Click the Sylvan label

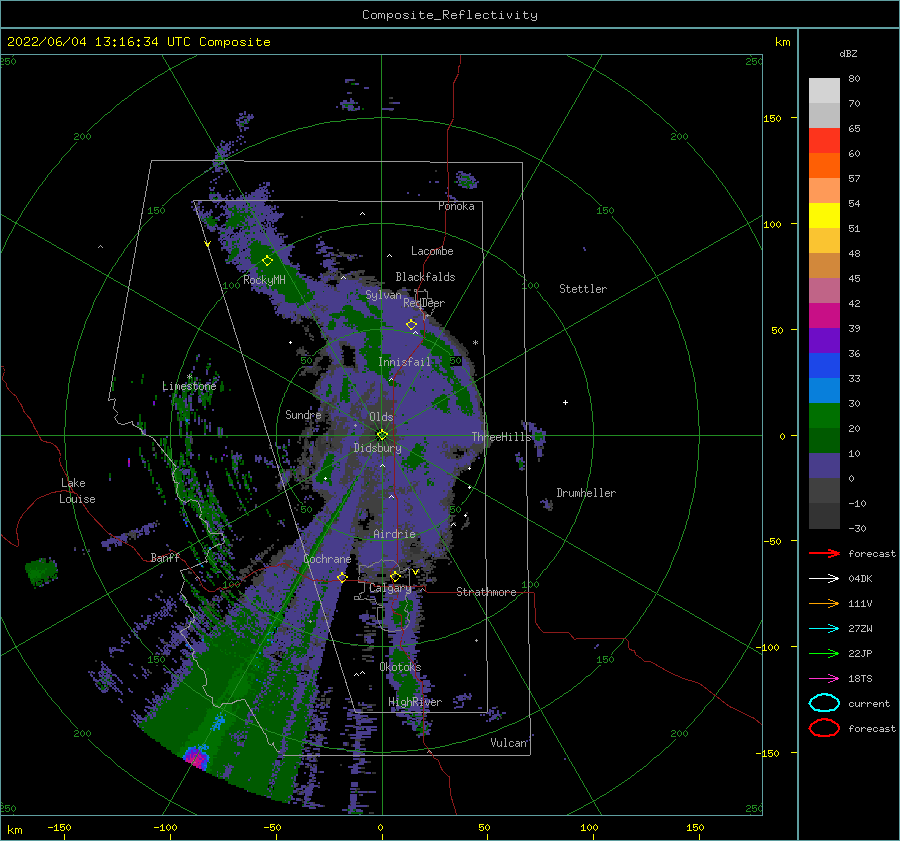coord(383,295)
